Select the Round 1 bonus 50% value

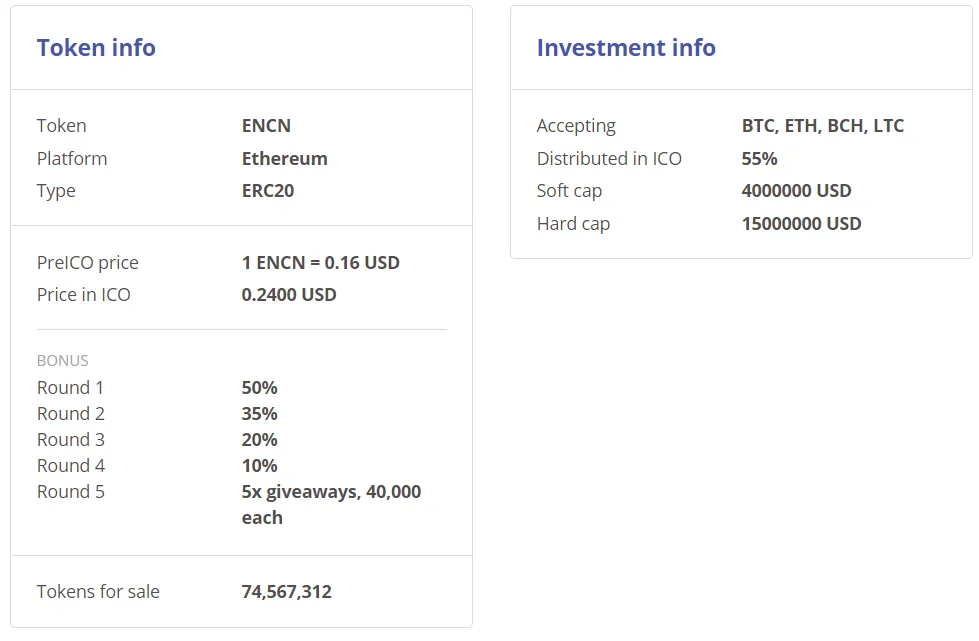[x=260, y=388]
